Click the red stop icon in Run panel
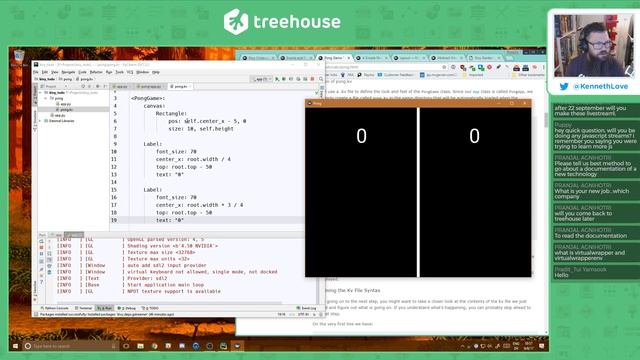Screen dimensions: 640x360 point(41,247)
